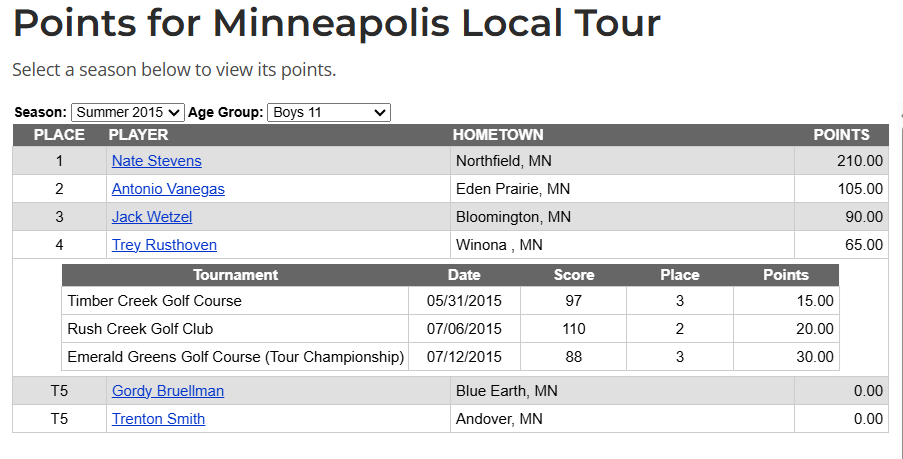Click Nate Stevens' 210.00 points cell

(859, 161)
